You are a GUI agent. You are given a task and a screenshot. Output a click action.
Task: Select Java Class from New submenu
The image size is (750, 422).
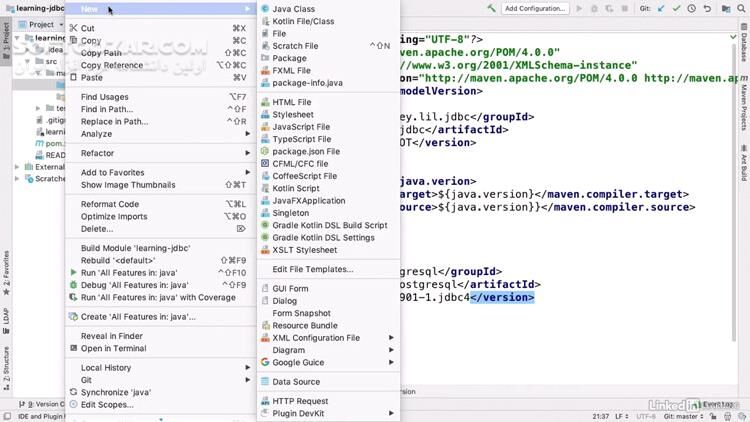click(293, 9)
